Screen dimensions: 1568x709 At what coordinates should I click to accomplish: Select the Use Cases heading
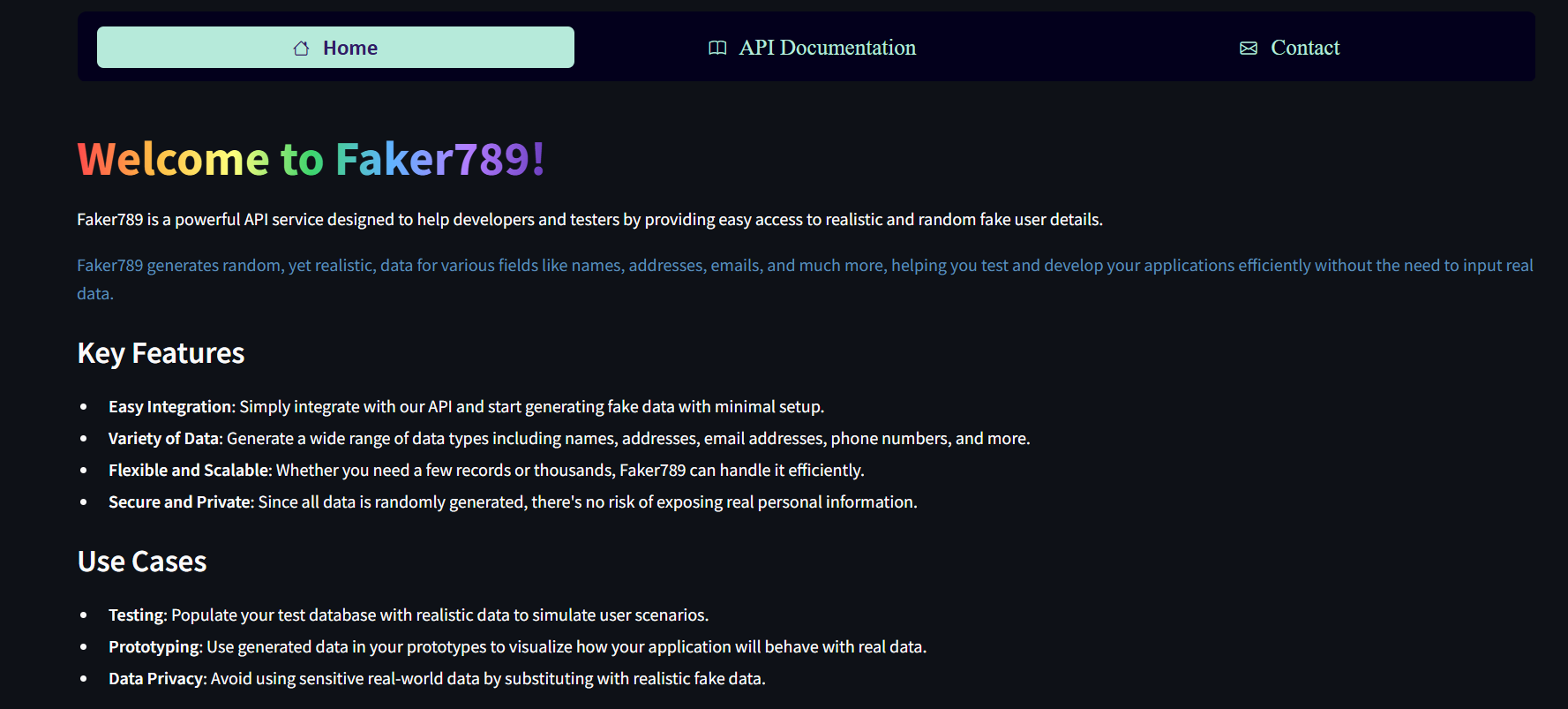click(x=142, y=562)
